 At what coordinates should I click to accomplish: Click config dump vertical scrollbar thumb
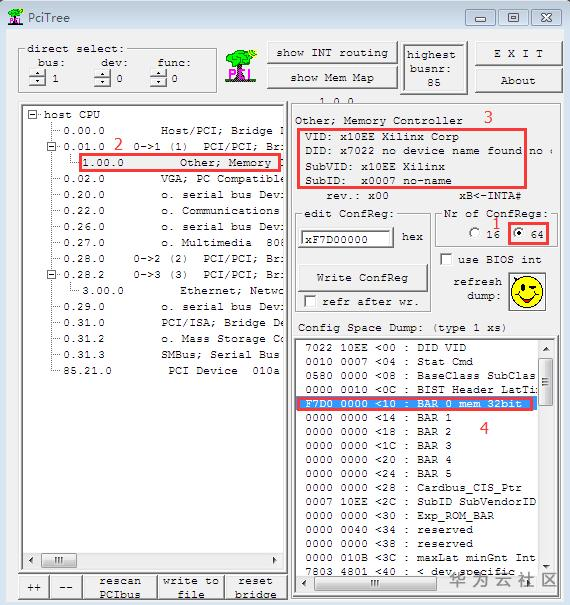(546, 382)
